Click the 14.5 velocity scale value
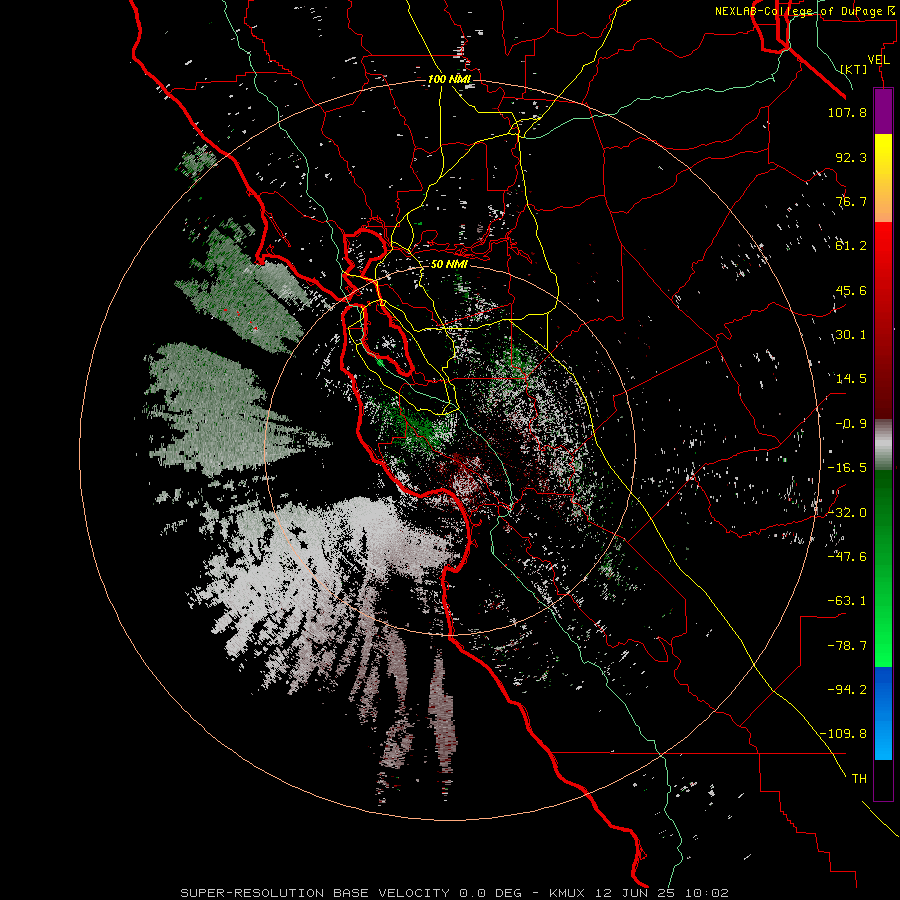This screenshot has height=900, width=900. point(851,379)
